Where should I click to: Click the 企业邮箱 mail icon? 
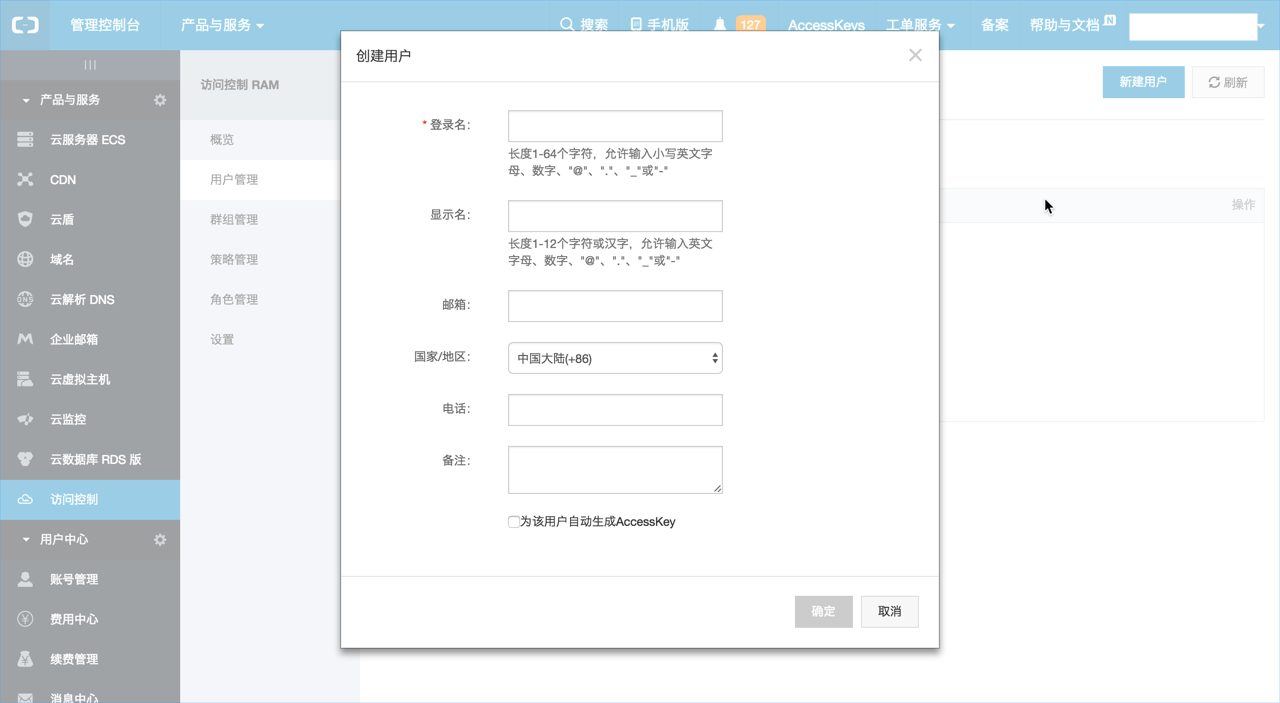(25, 340)
